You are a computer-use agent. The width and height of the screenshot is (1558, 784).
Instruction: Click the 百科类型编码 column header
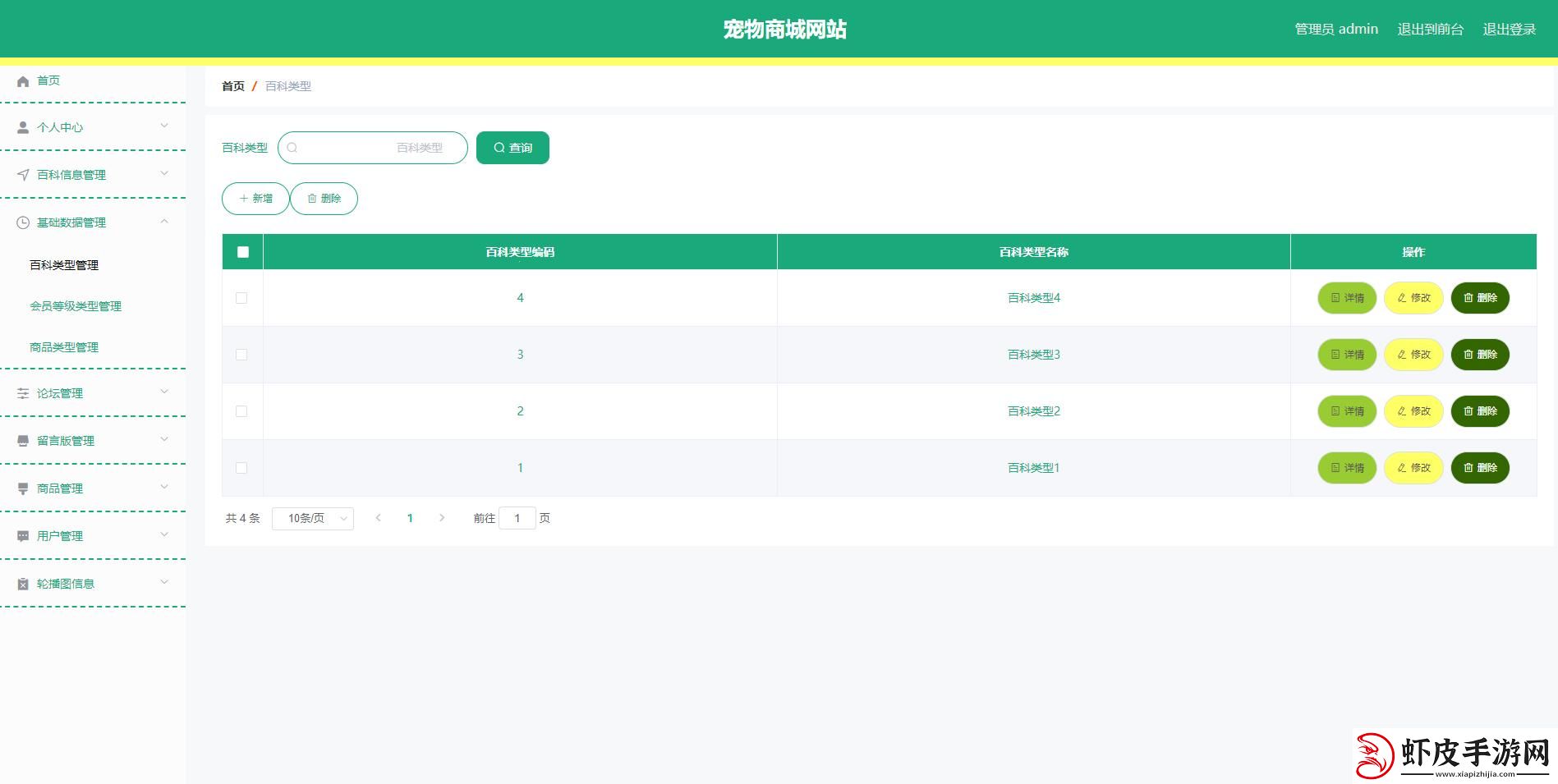[520, 252]
